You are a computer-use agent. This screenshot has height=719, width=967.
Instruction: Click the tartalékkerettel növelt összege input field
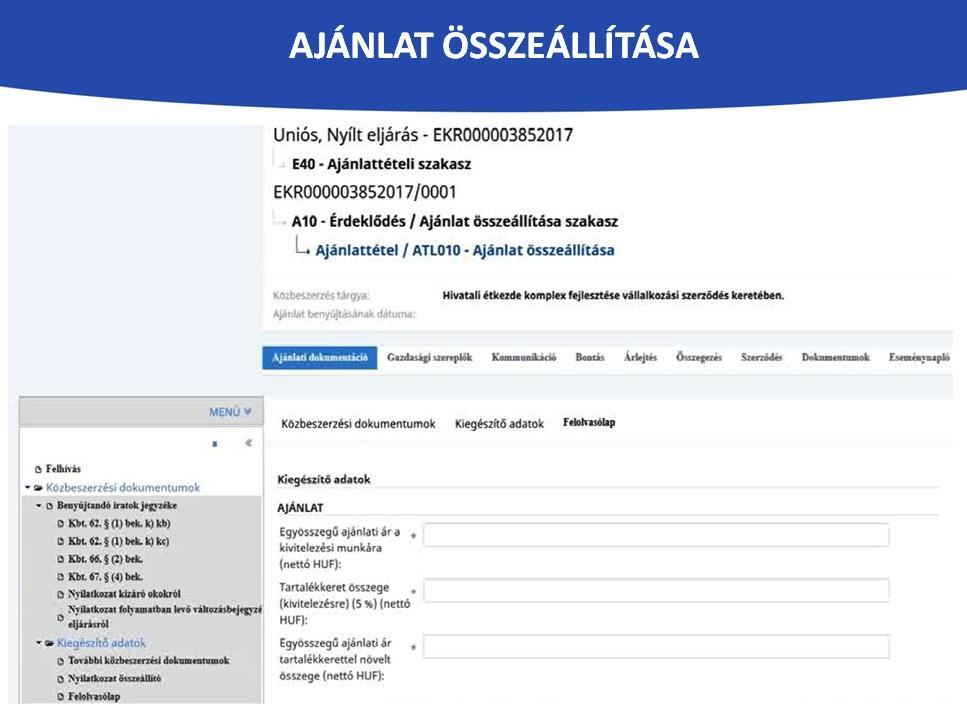click(x=656, y=646)
